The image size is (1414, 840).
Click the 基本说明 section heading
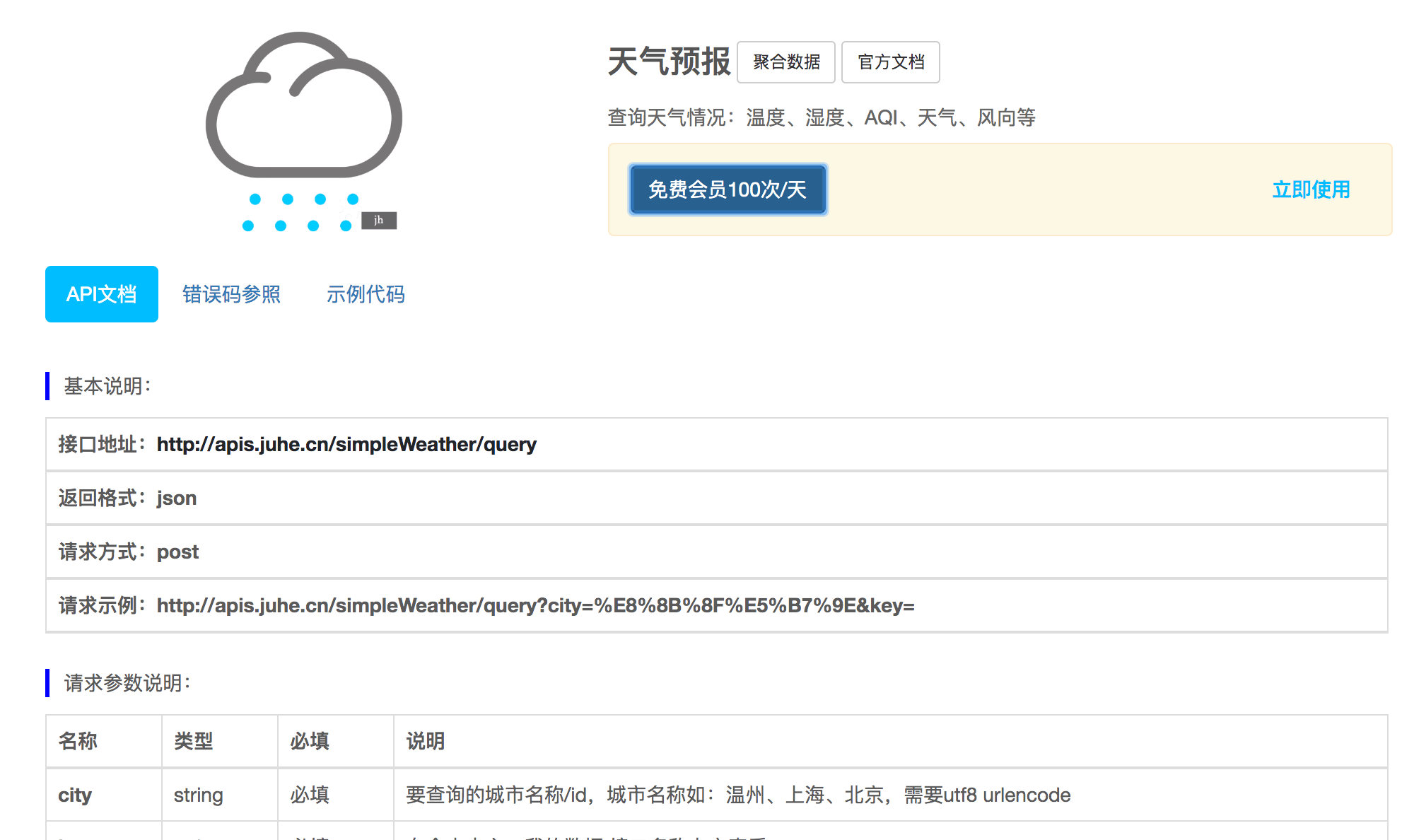point(107,386)
